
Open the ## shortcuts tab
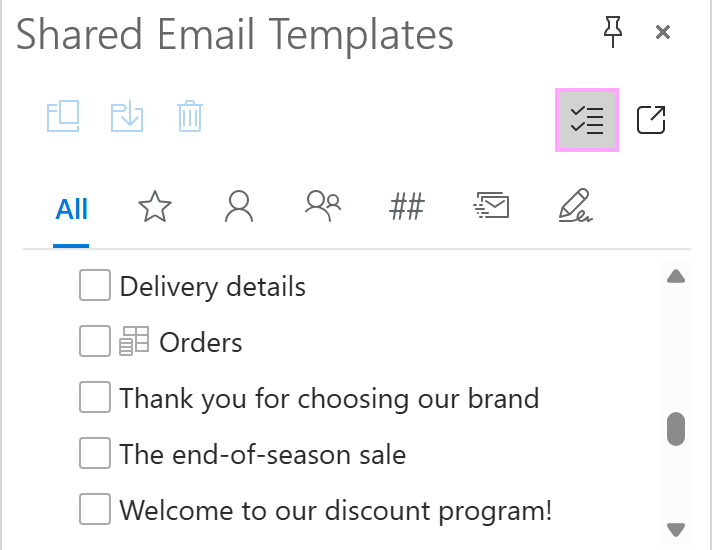[x=407, y=208]
